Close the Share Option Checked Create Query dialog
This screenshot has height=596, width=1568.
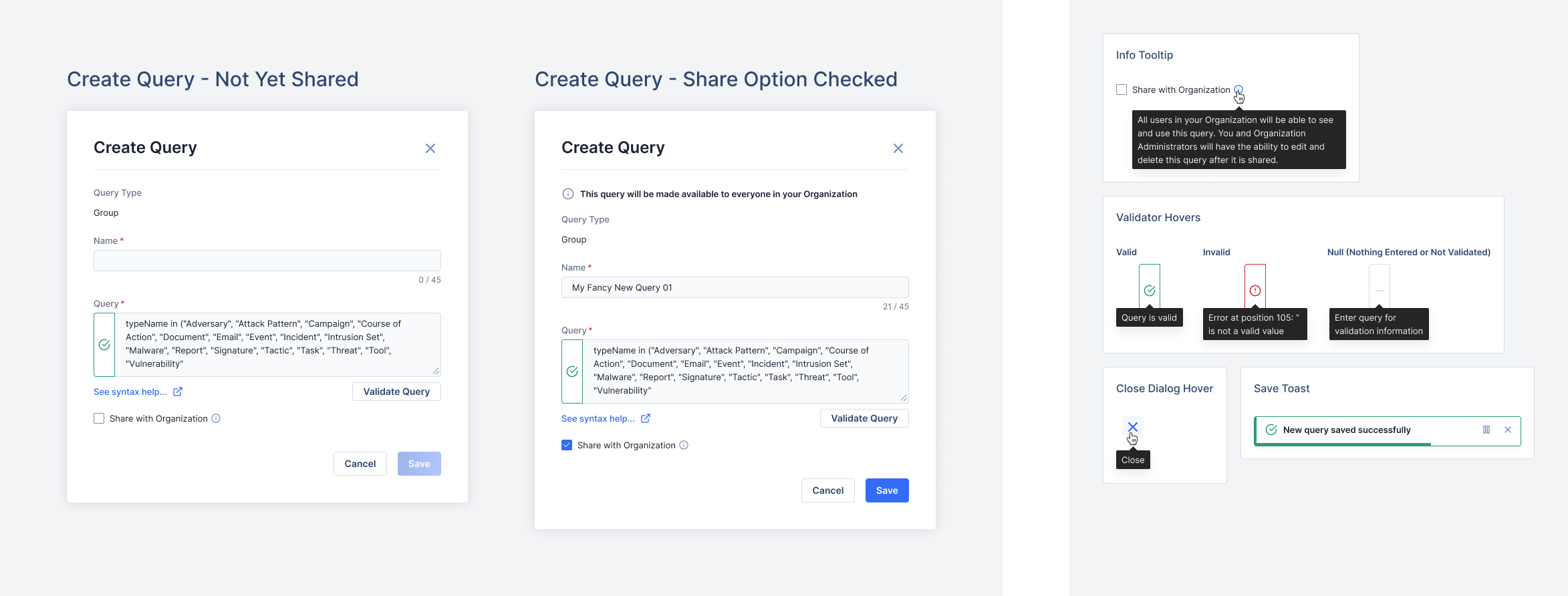[x=898, y=148]
